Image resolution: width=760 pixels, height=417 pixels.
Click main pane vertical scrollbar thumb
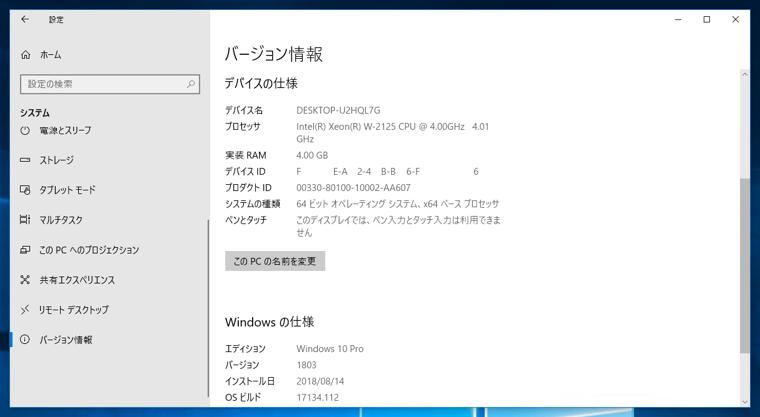coord(744,265)
